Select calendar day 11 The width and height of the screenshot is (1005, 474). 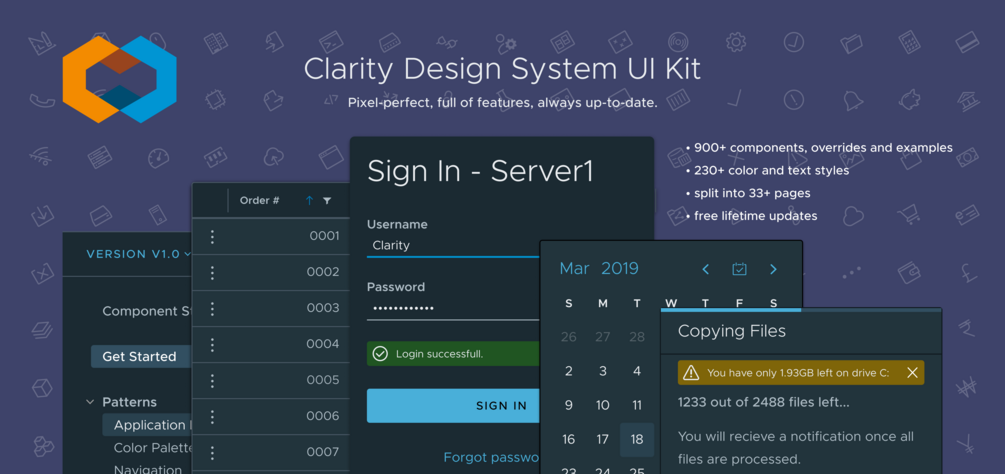tap(636, 405)
